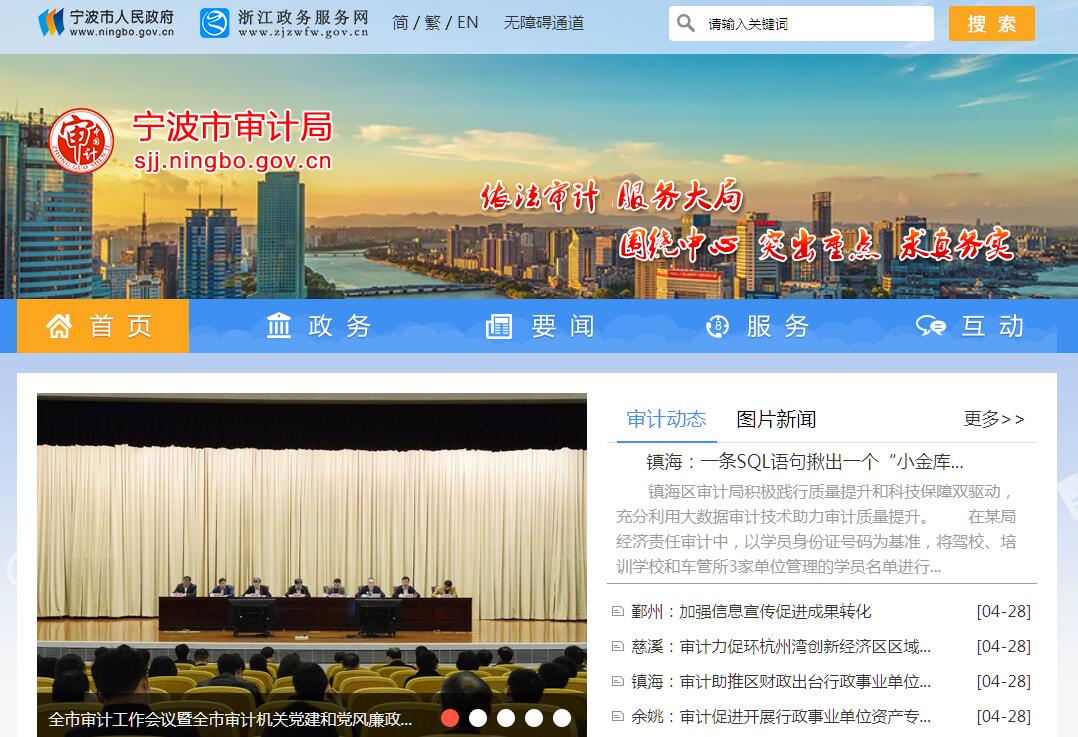Image resolution: width=1078 pixels, height=737 pixels.
Task: Open the 更多>> link
Action: click(994, 419)
